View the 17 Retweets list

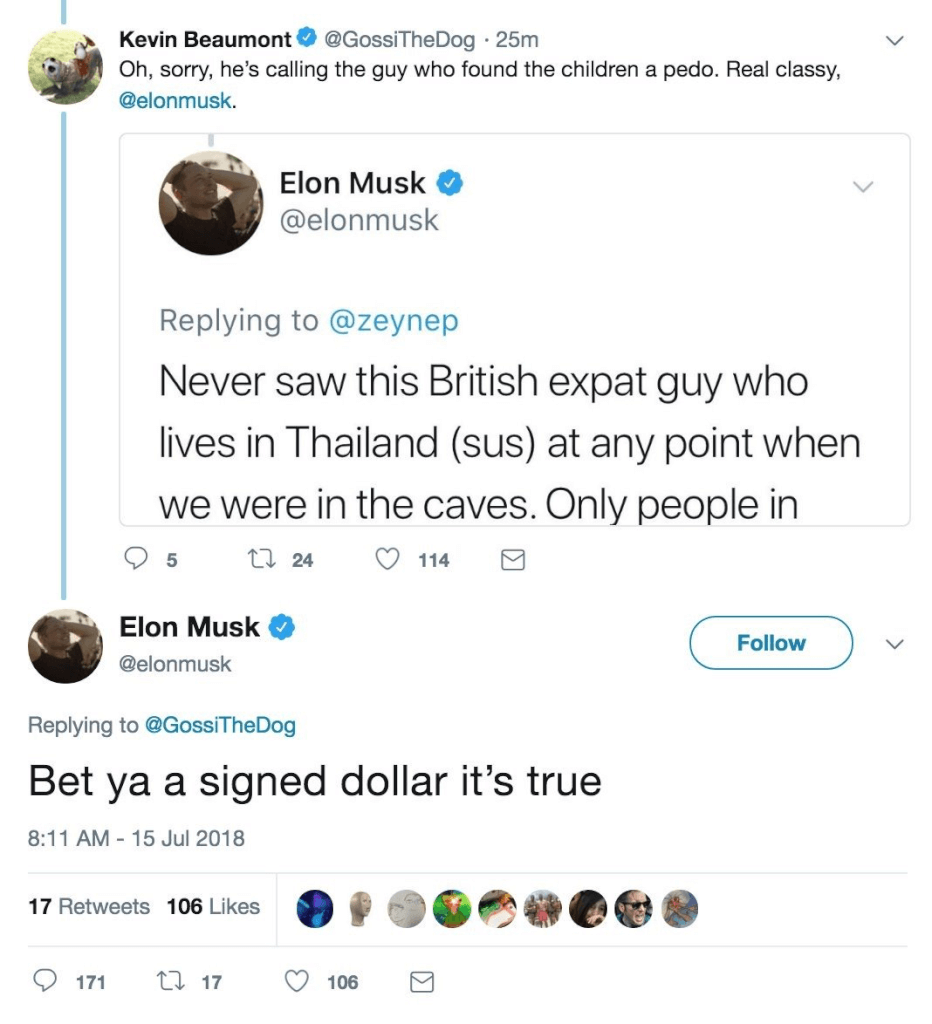(x=89, y=907)
